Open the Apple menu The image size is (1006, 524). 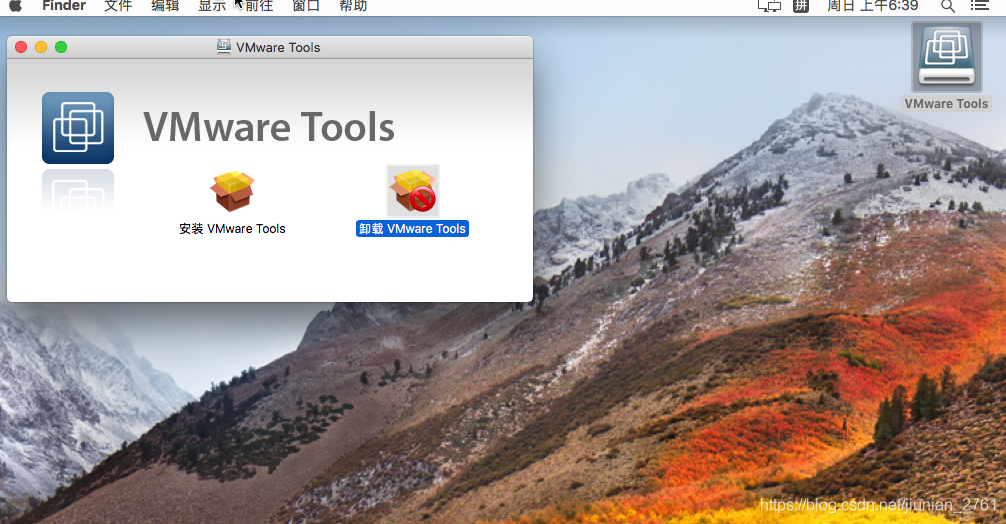click(x=15, y=6)
